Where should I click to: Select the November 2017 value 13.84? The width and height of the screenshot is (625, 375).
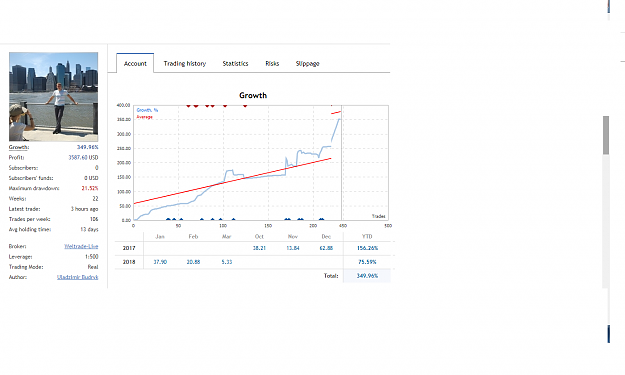pyautogui.click(x=293, y=248)
